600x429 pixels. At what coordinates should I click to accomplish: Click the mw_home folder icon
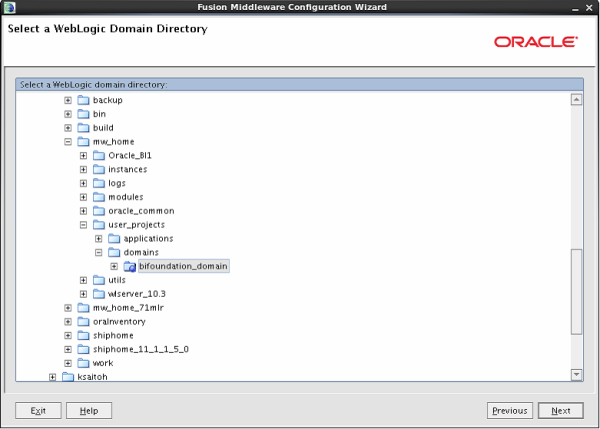point(83,142)
